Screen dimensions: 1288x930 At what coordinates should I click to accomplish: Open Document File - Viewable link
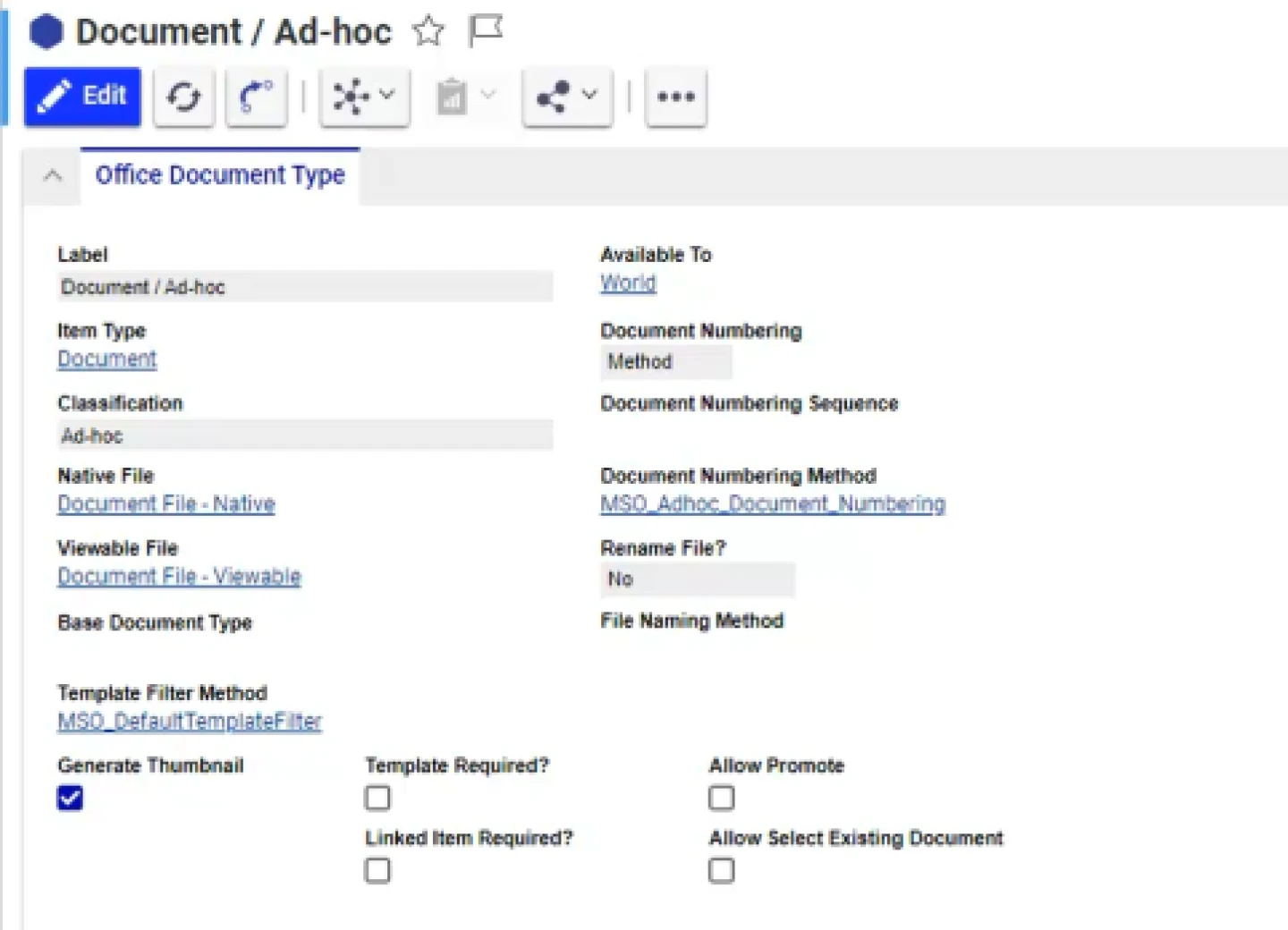click(x=179, y=577)
